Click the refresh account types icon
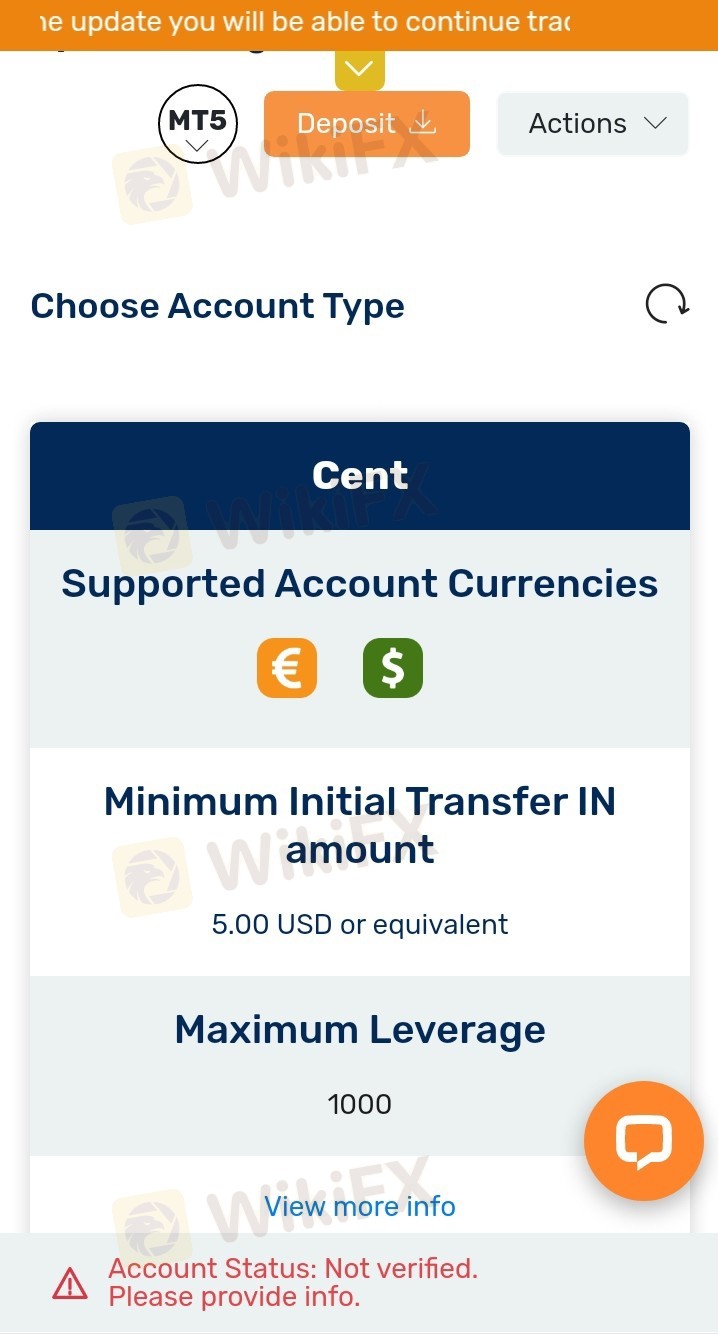Viewport: 718px width, 1337px height. coord(666,304)
